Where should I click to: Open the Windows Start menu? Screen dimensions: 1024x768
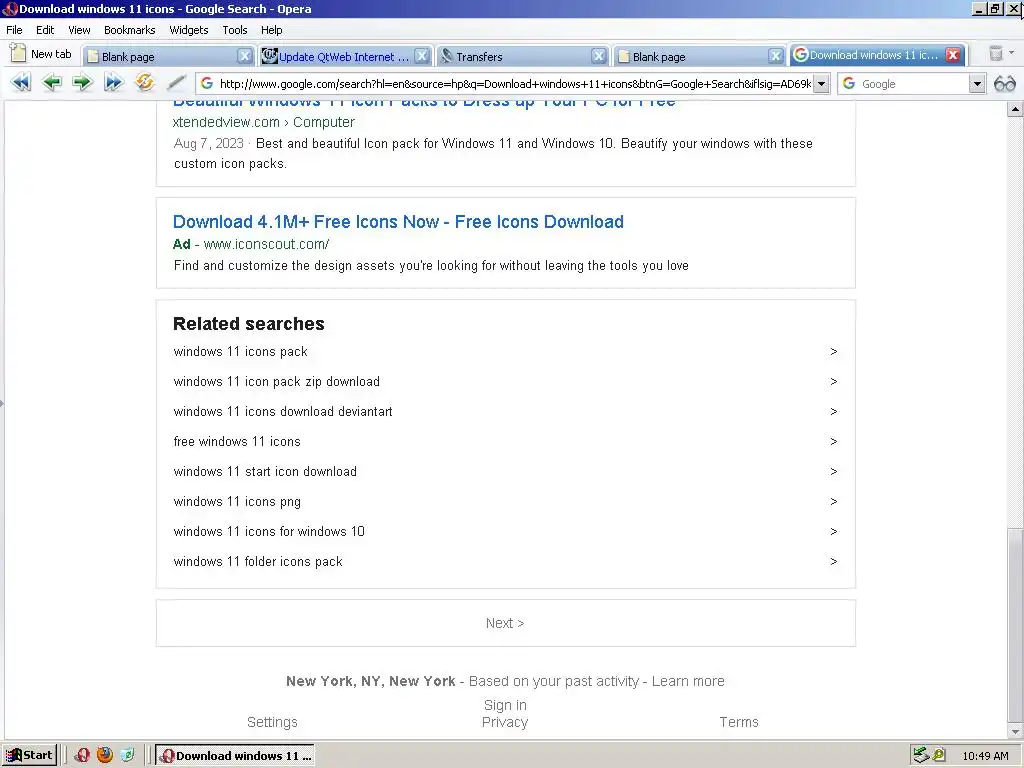pos(29,756)
